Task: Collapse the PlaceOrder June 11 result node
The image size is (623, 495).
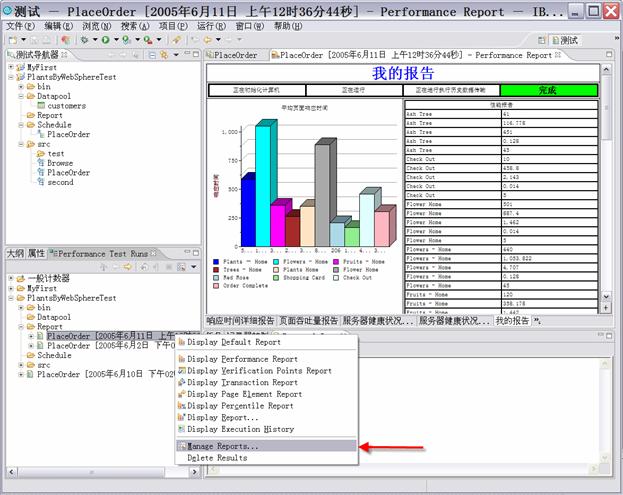Action: tap(33, 336)
